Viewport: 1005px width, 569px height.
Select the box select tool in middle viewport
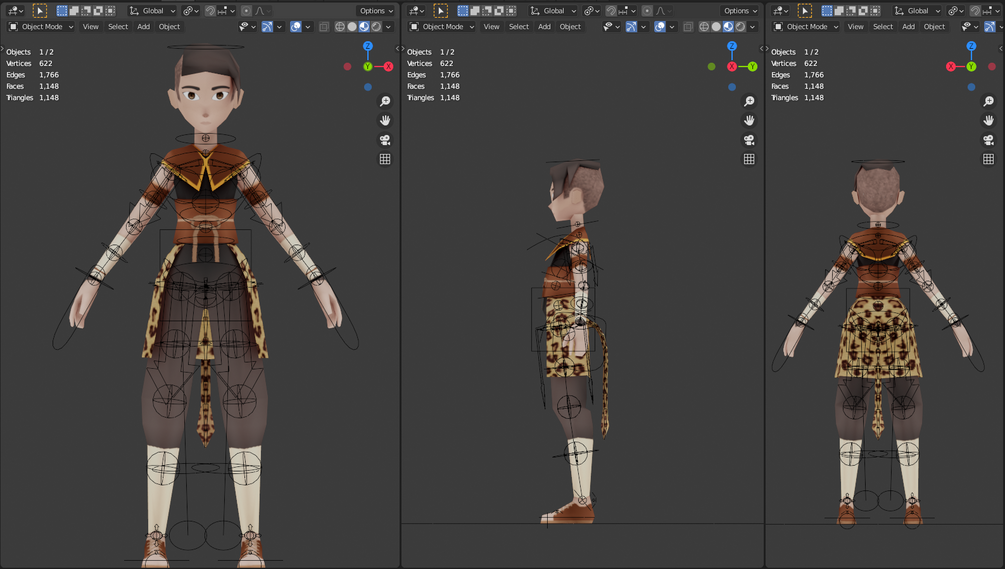pos(440,11)
